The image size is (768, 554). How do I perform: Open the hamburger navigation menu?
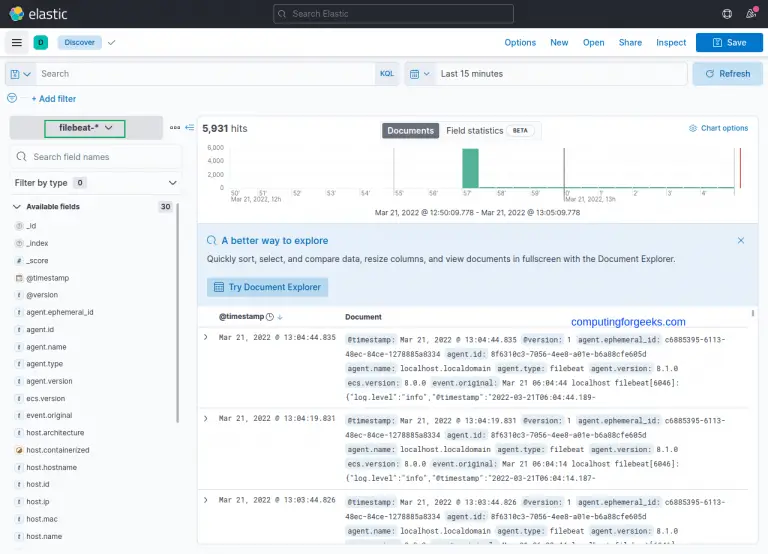tap(17, 43)
